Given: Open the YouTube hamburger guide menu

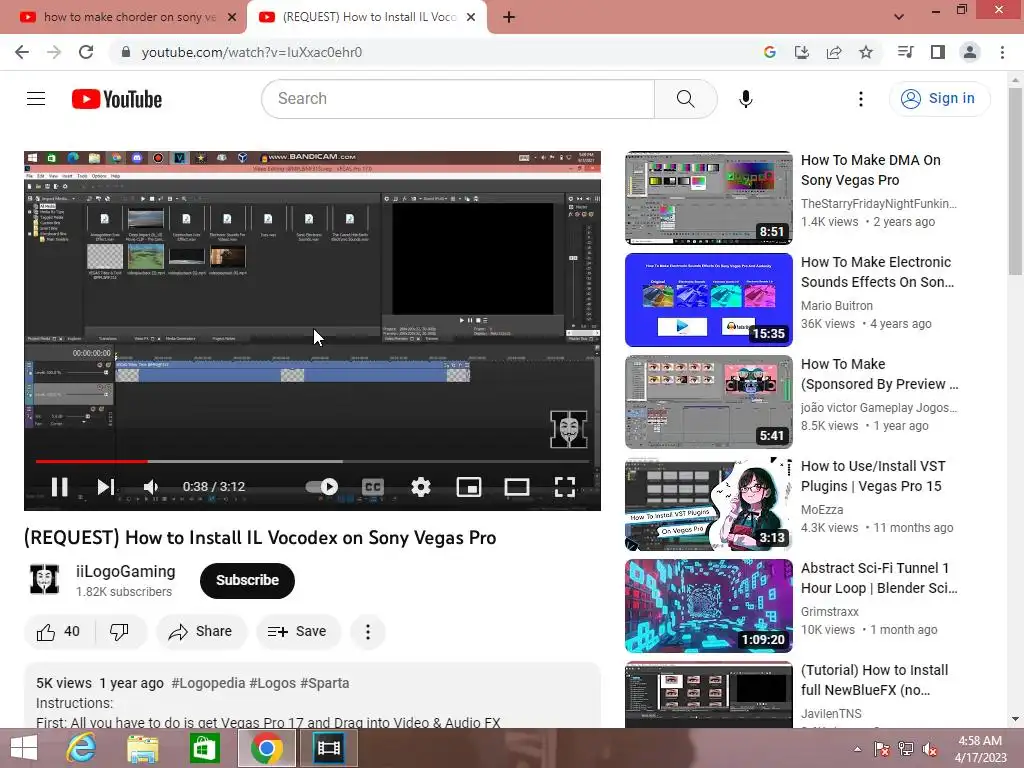Looking at the screenshot, I should (x=36, y=99).
